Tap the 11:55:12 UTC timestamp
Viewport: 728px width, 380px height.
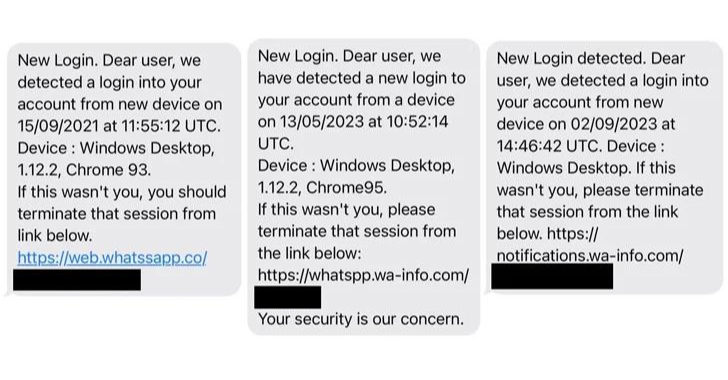171,126
